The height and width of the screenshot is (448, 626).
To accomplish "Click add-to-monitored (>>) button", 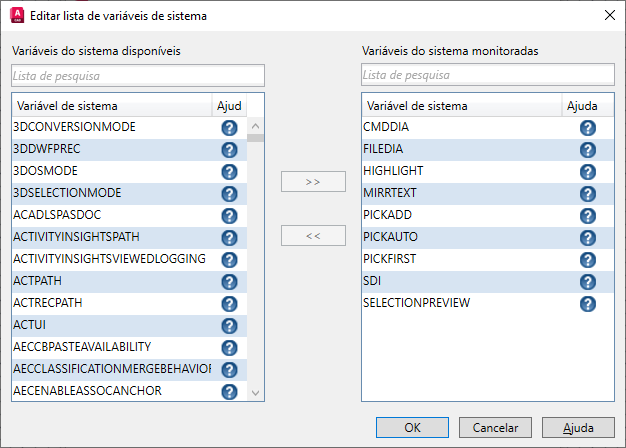I will pos(313,182).
